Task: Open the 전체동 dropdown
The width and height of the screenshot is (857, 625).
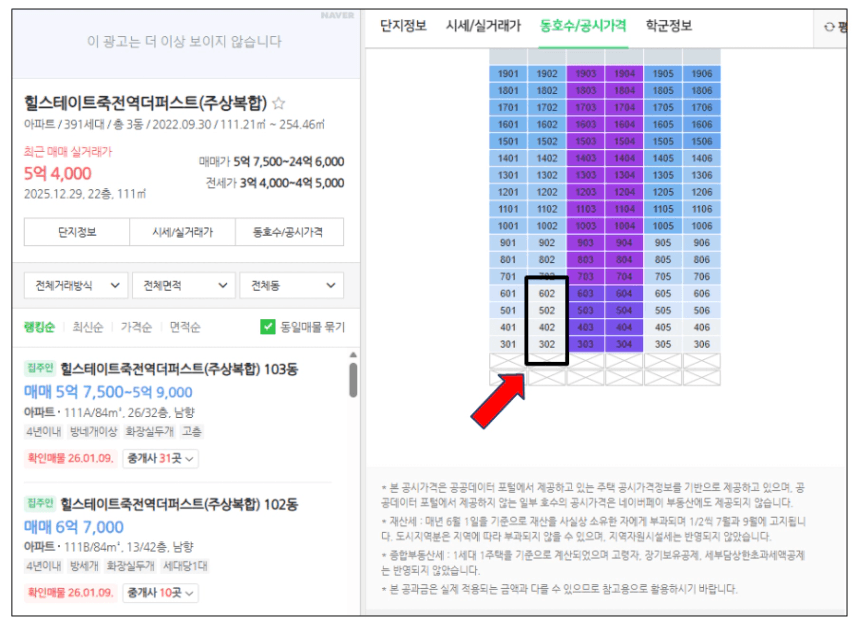Action: [291, 285]
